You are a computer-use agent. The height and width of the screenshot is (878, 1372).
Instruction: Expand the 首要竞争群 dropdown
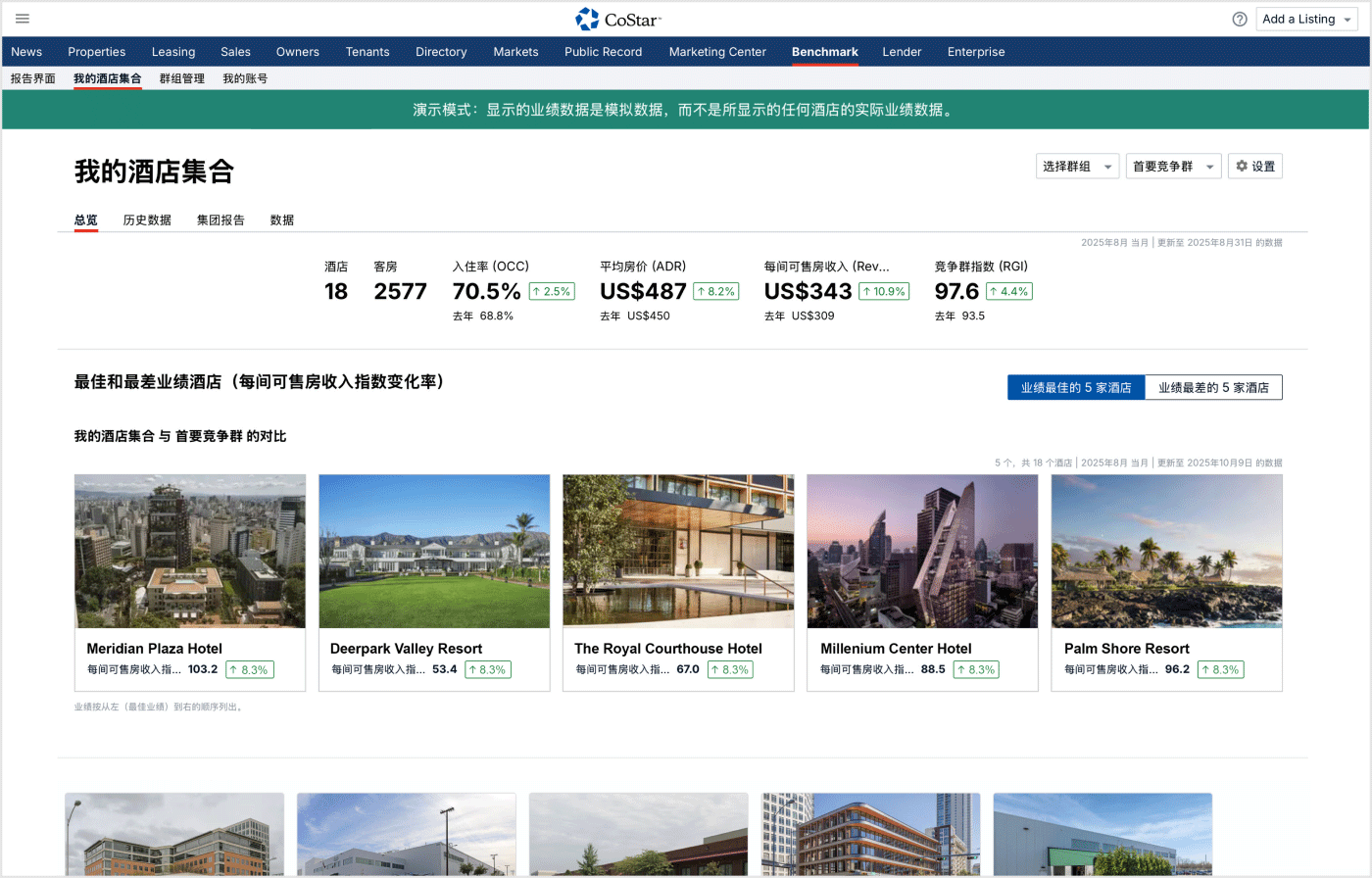[1172, 167]
